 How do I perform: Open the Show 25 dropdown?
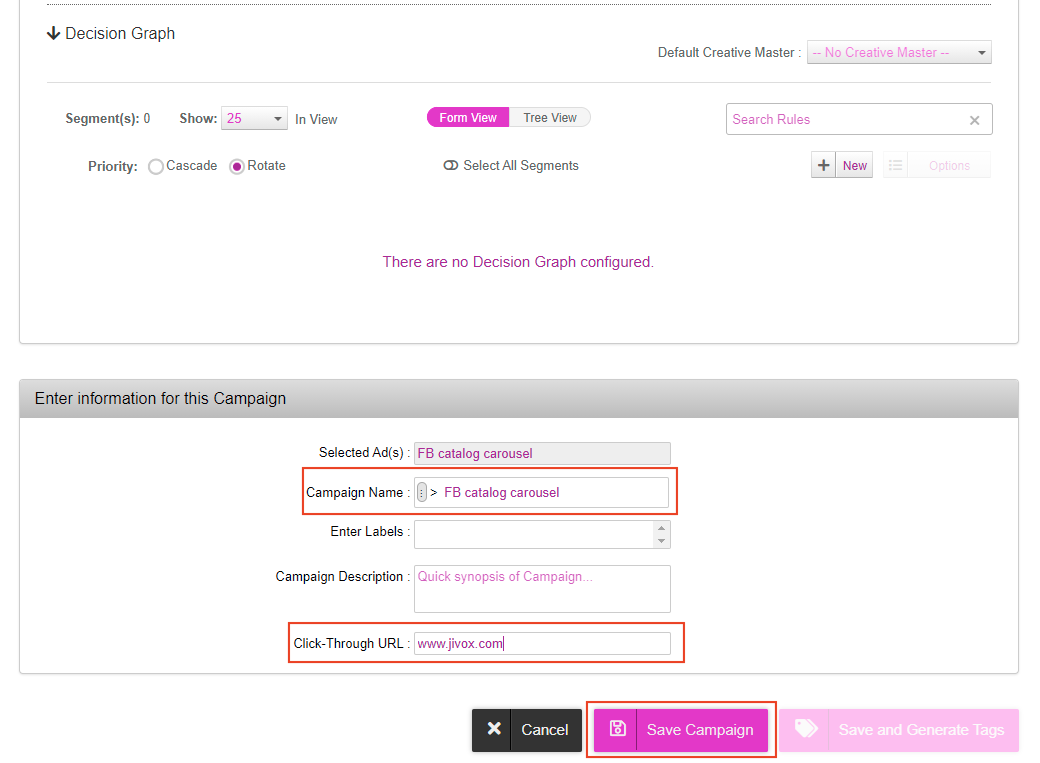(254, 118)
